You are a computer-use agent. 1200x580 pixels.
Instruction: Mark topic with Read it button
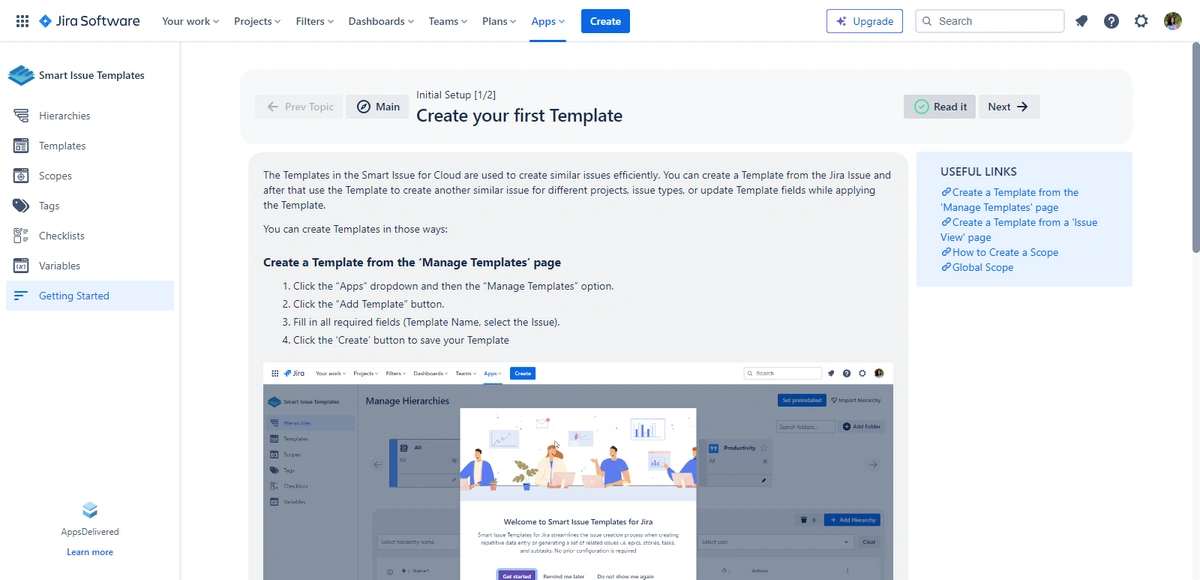click(x=941, y=107)
